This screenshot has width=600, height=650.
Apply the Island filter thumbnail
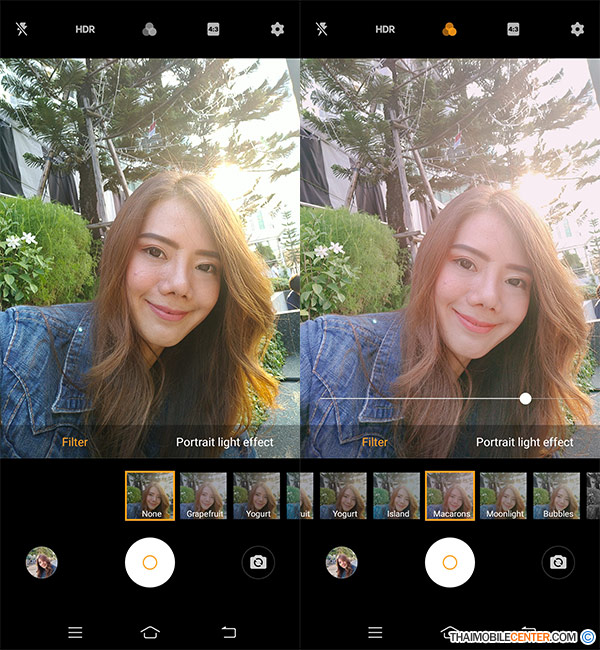click(396, 496)
